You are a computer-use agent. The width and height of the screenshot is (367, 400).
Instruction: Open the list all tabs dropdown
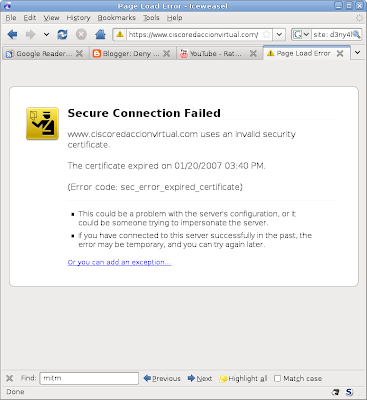(x=357, y=53)
